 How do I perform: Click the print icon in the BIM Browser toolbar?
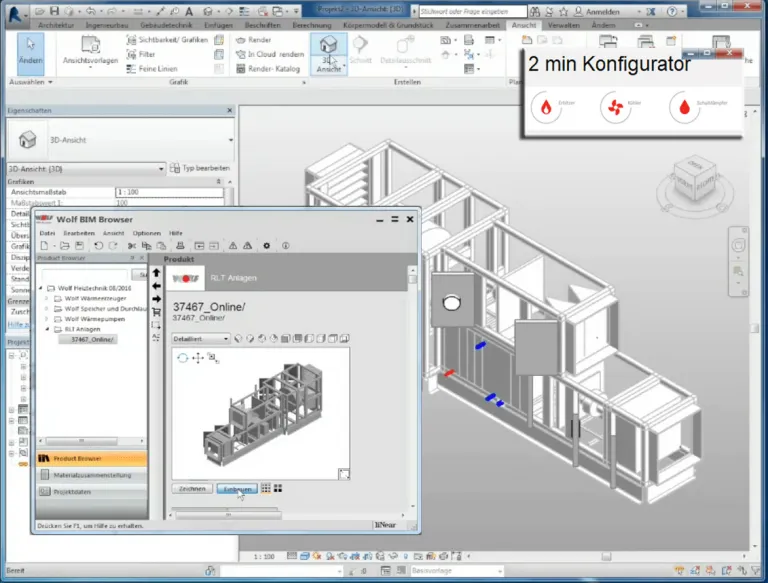[x=180, y=246]
